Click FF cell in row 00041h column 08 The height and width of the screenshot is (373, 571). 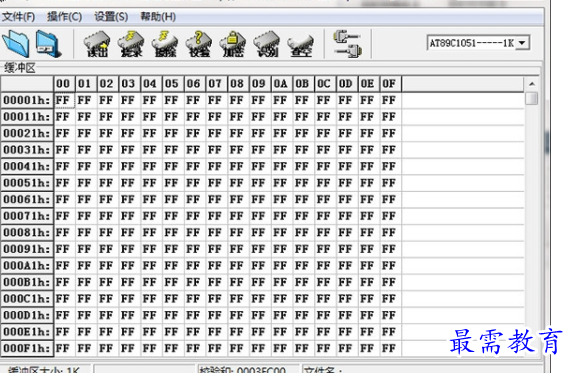tap(239, 166)
